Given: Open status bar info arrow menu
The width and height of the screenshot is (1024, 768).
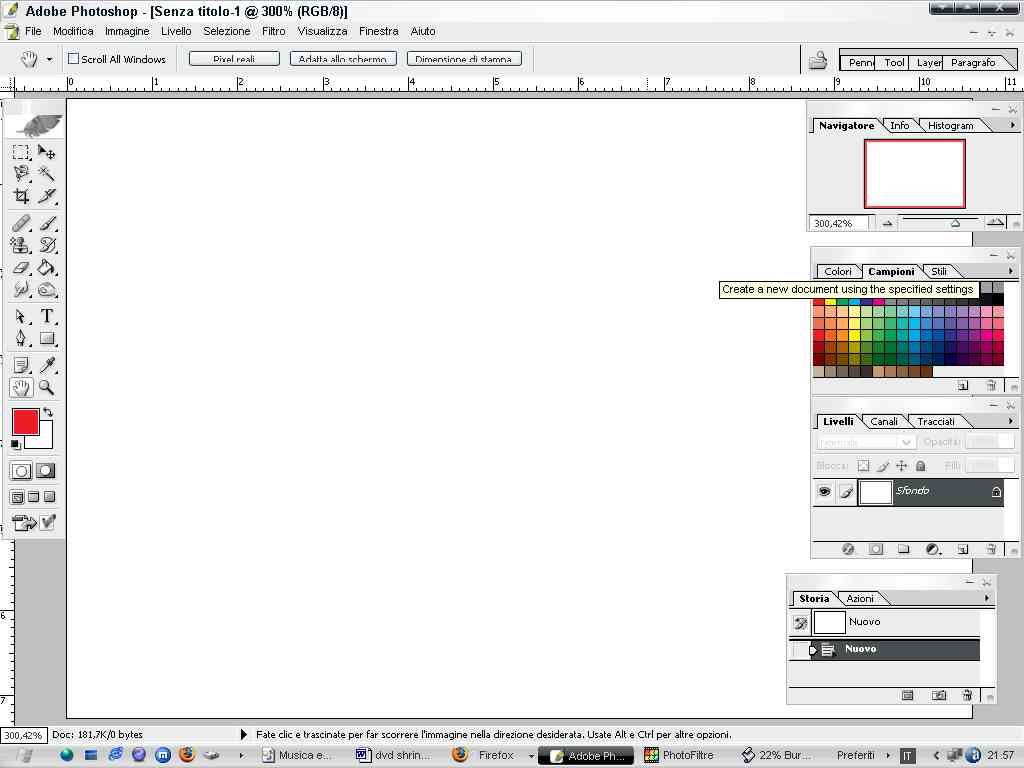Looking at the screenshot, I should pos(244,735).
